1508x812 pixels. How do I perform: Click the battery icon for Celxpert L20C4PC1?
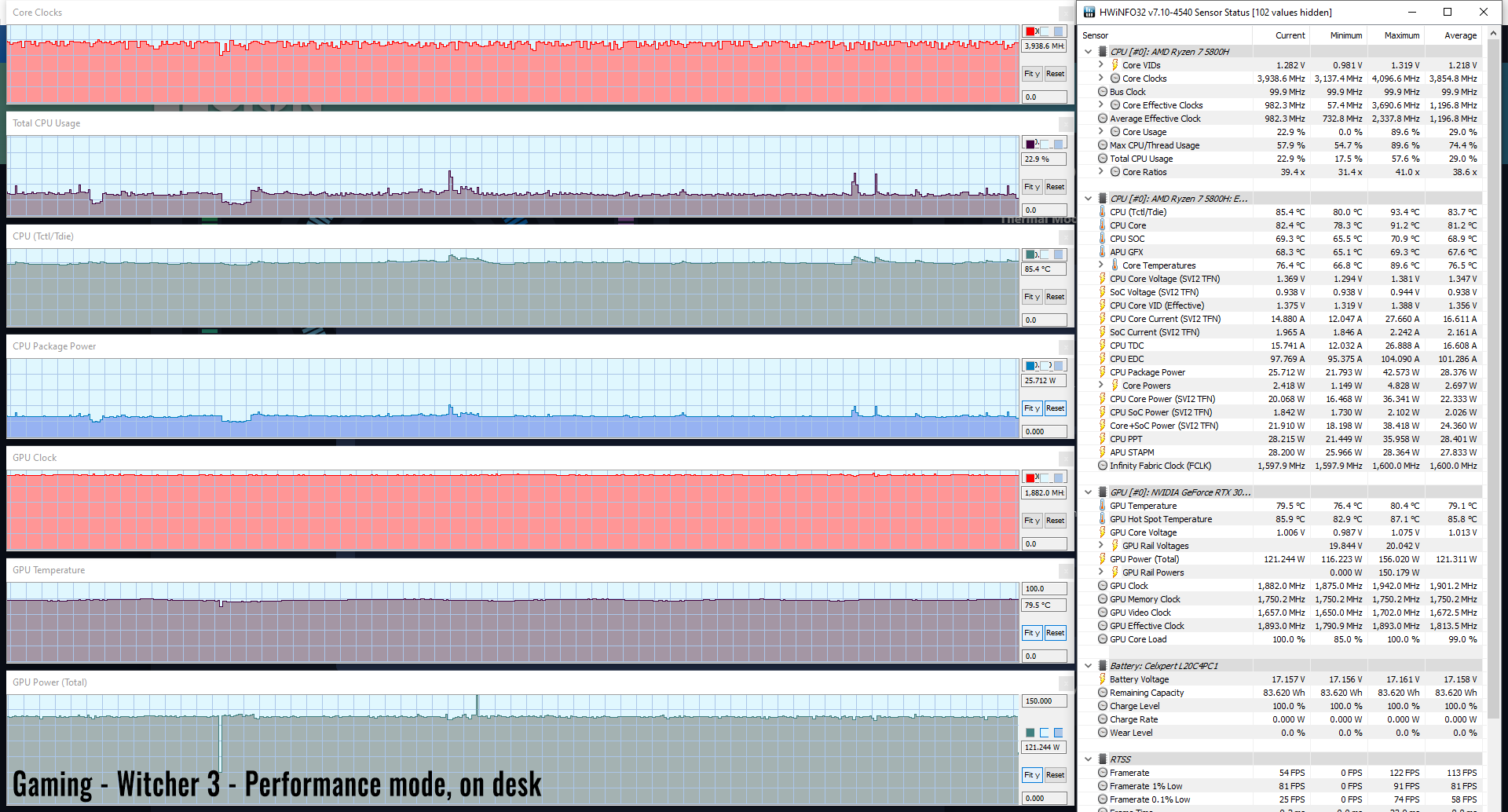[1103, 666]
